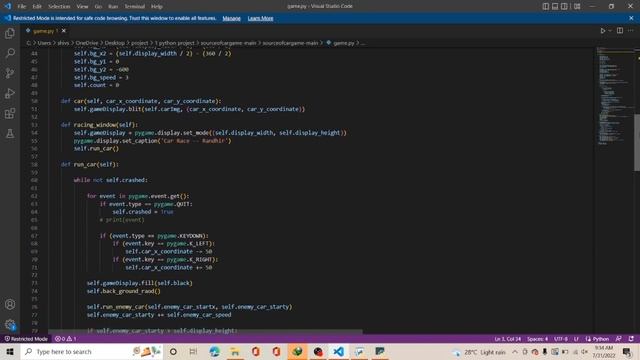Split the editor to the right
This screenshot has width=640, height=360.
[620, 31]
